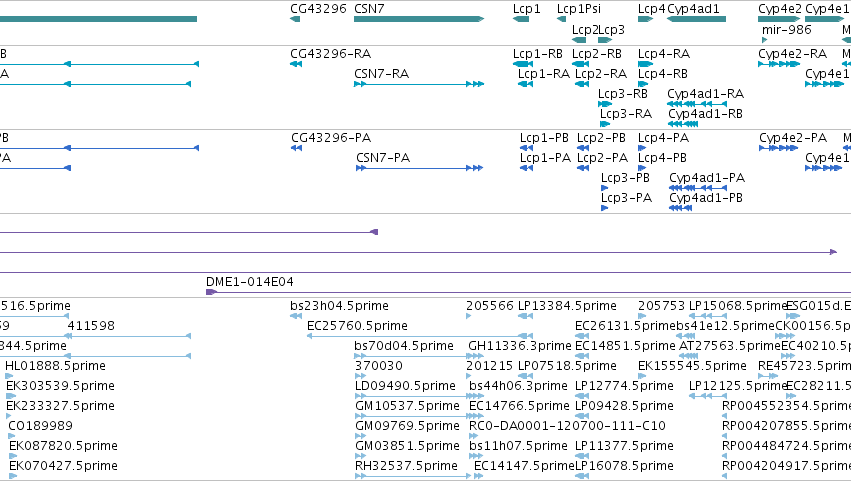Click the Lcp1Psi gene label
The width and height of the screenshot is (851, 481).
pyautogui.click(x=579, y=9)
